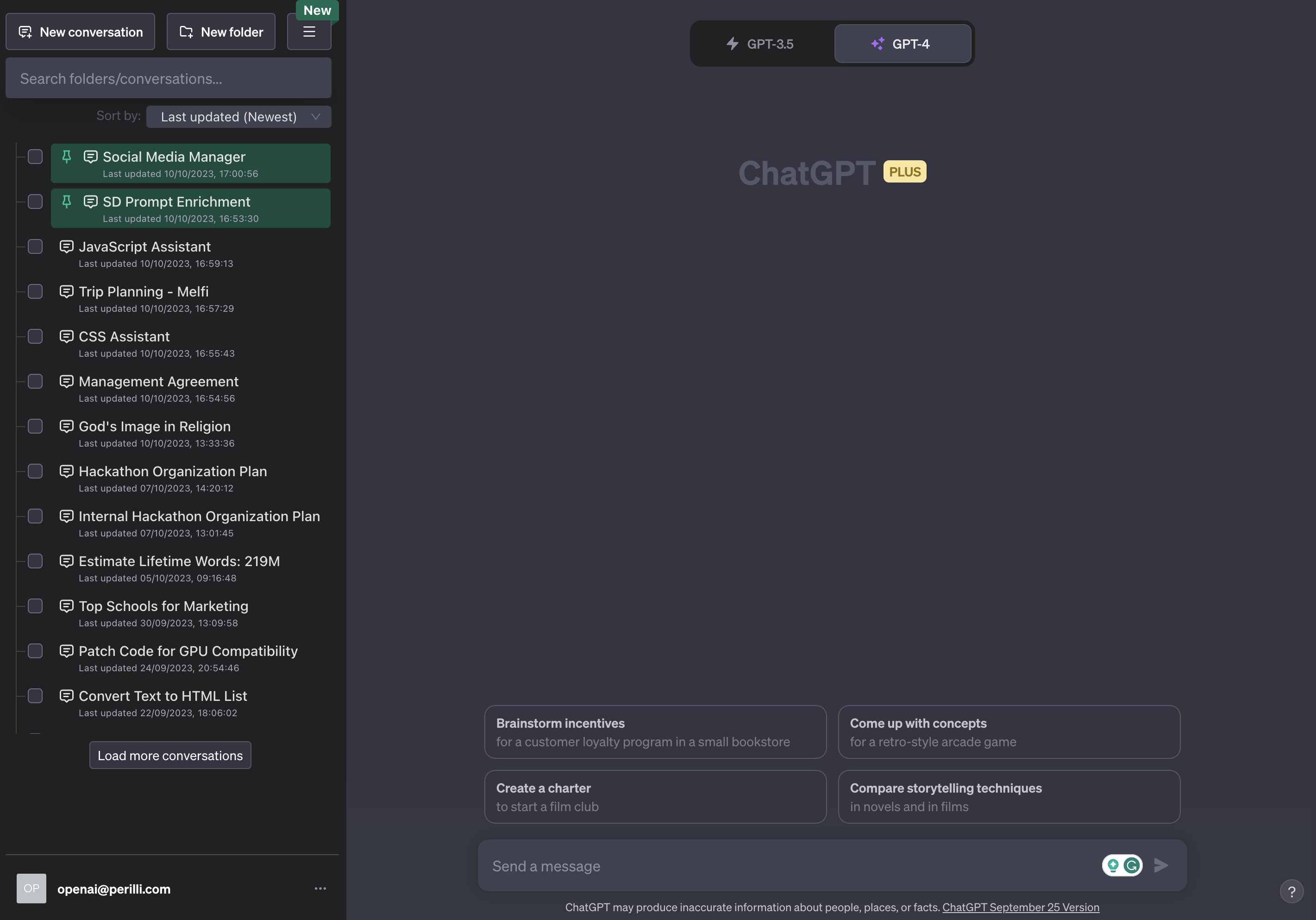This screenshot has width=1316, height=920.
Task: Load more conversations
Action: click(x=170, y=756)
